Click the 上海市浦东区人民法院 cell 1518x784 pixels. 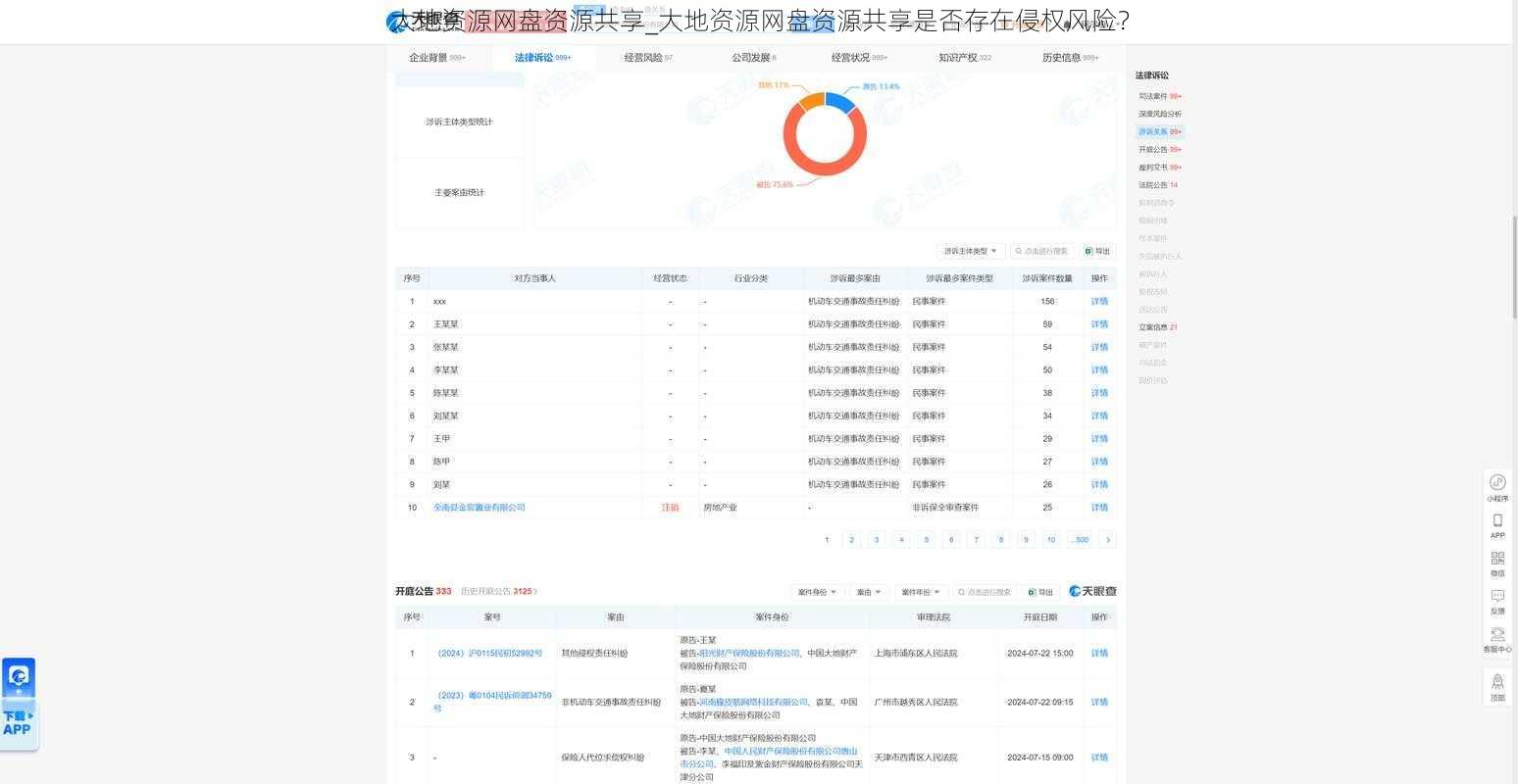(916, 653)
